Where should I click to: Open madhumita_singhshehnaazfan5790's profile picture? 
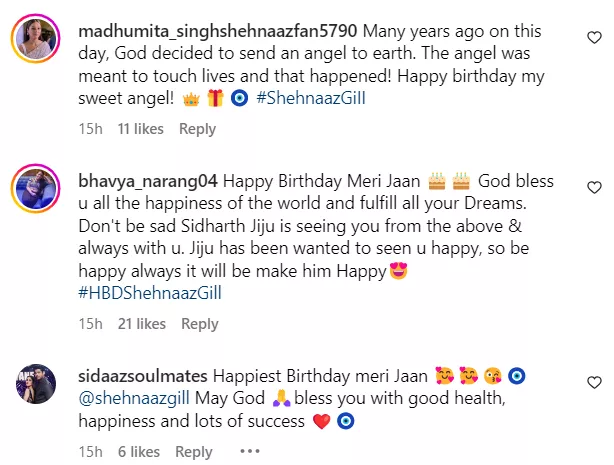click(36, 38)
